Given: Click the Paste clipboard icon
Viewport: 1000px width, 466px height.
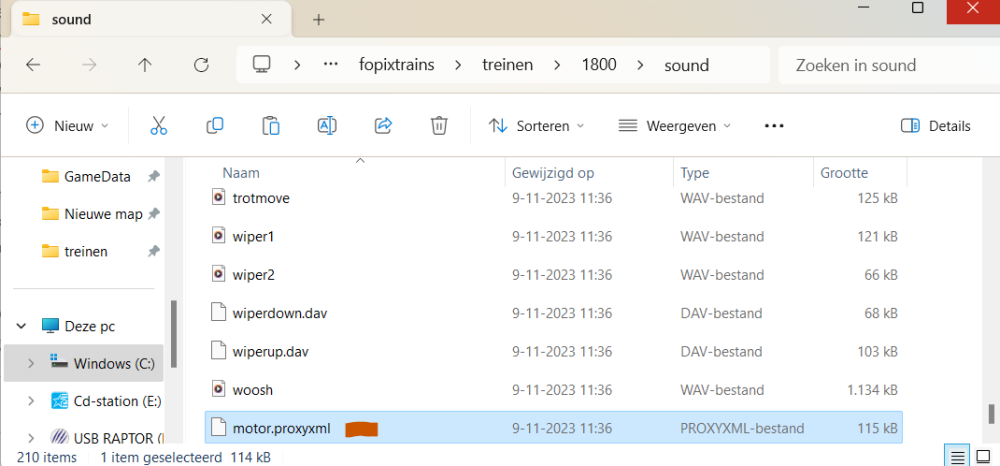Looking at the screenshot, I should coord(270,126).
